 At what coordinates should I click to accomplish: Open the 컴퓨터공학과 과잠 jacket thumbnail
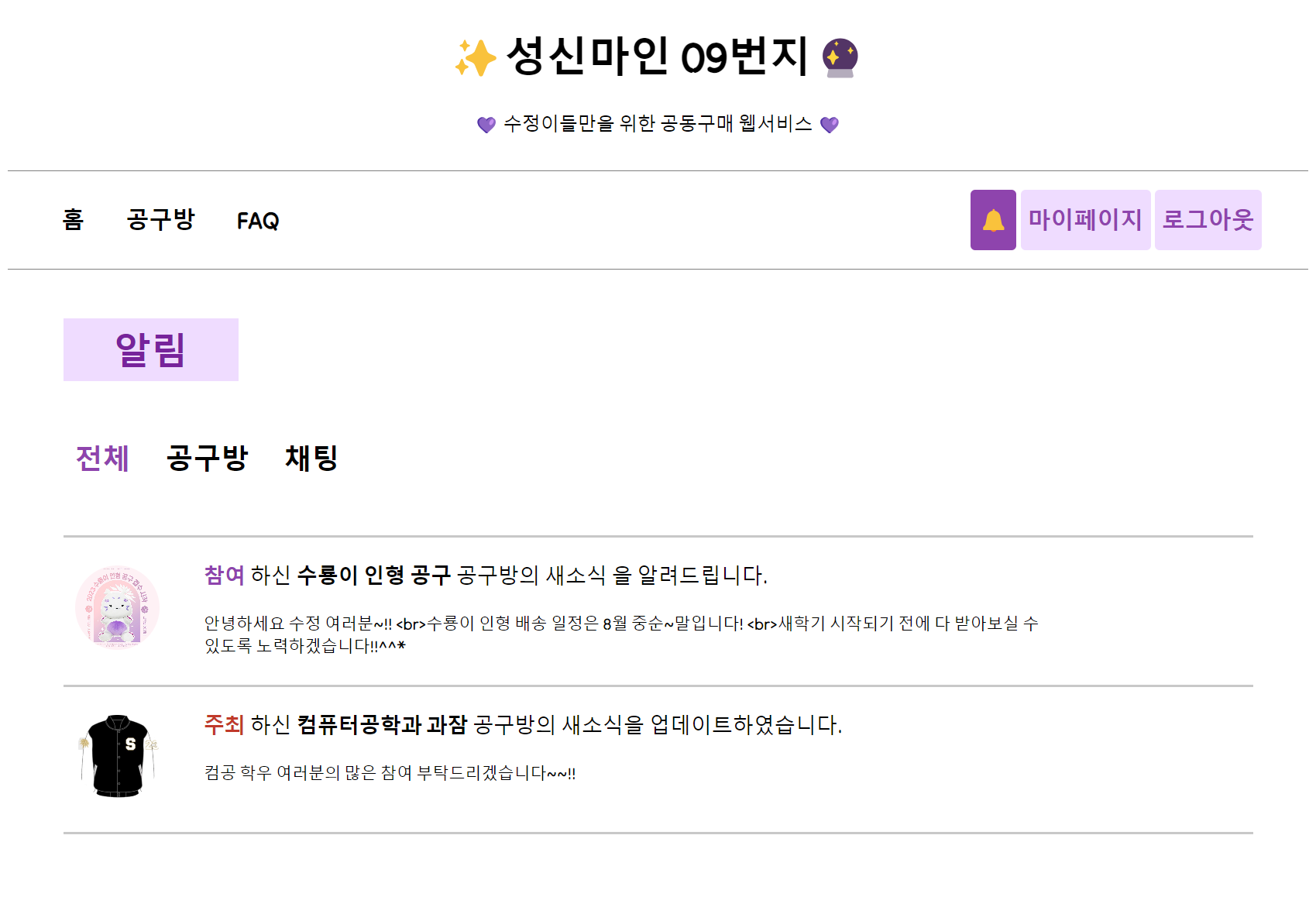pyautogui.click(x=118, y=755)
